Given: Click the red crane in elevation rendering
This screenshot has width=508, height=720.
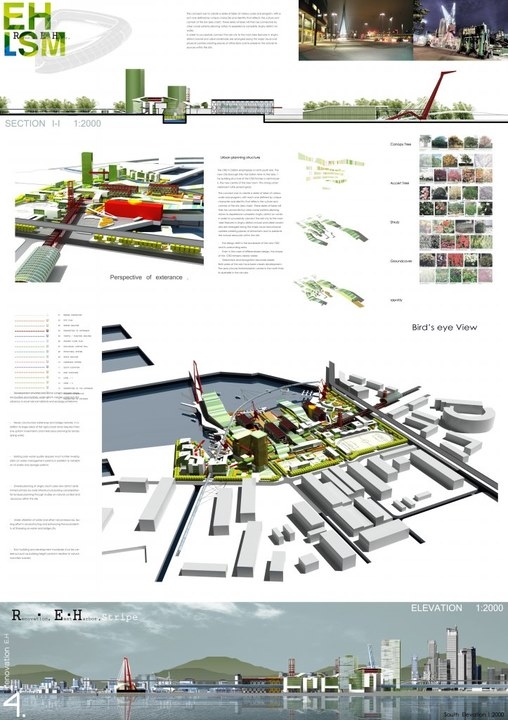Looking at the screenshot, I should point(126,674).
